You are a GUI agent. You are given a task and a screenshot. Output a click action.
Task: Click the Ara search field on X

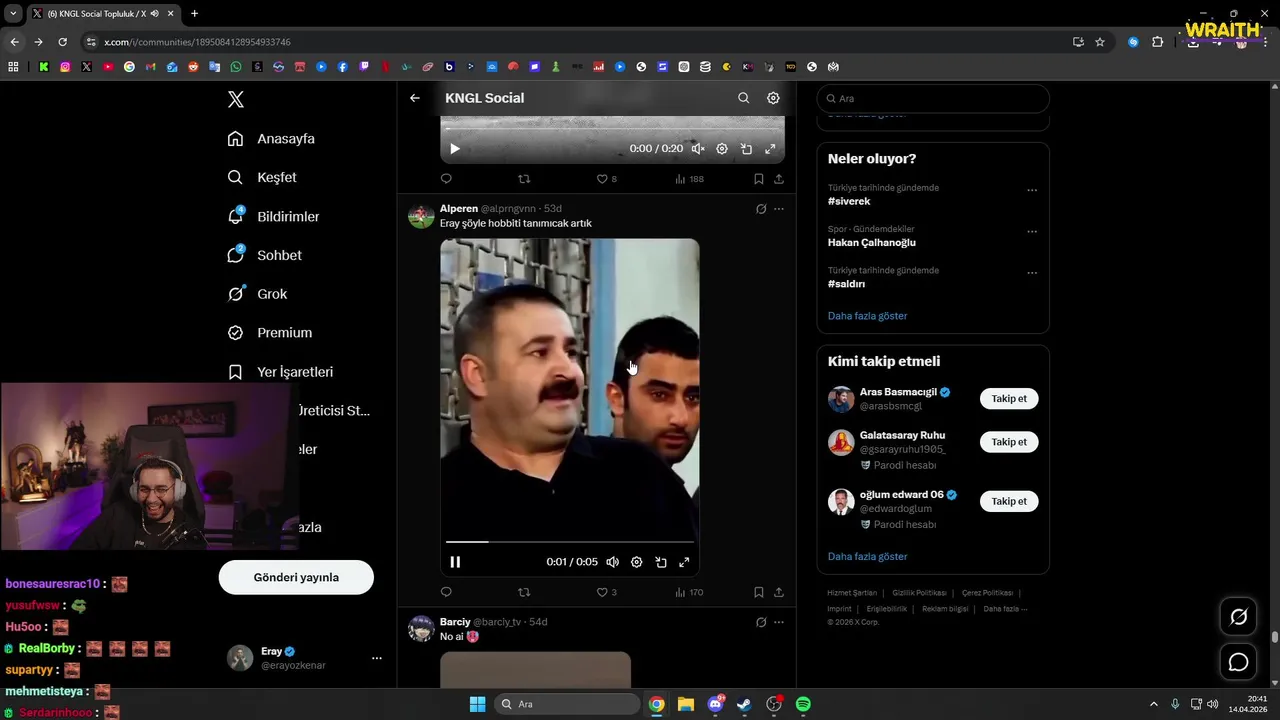tap(933, 98)
